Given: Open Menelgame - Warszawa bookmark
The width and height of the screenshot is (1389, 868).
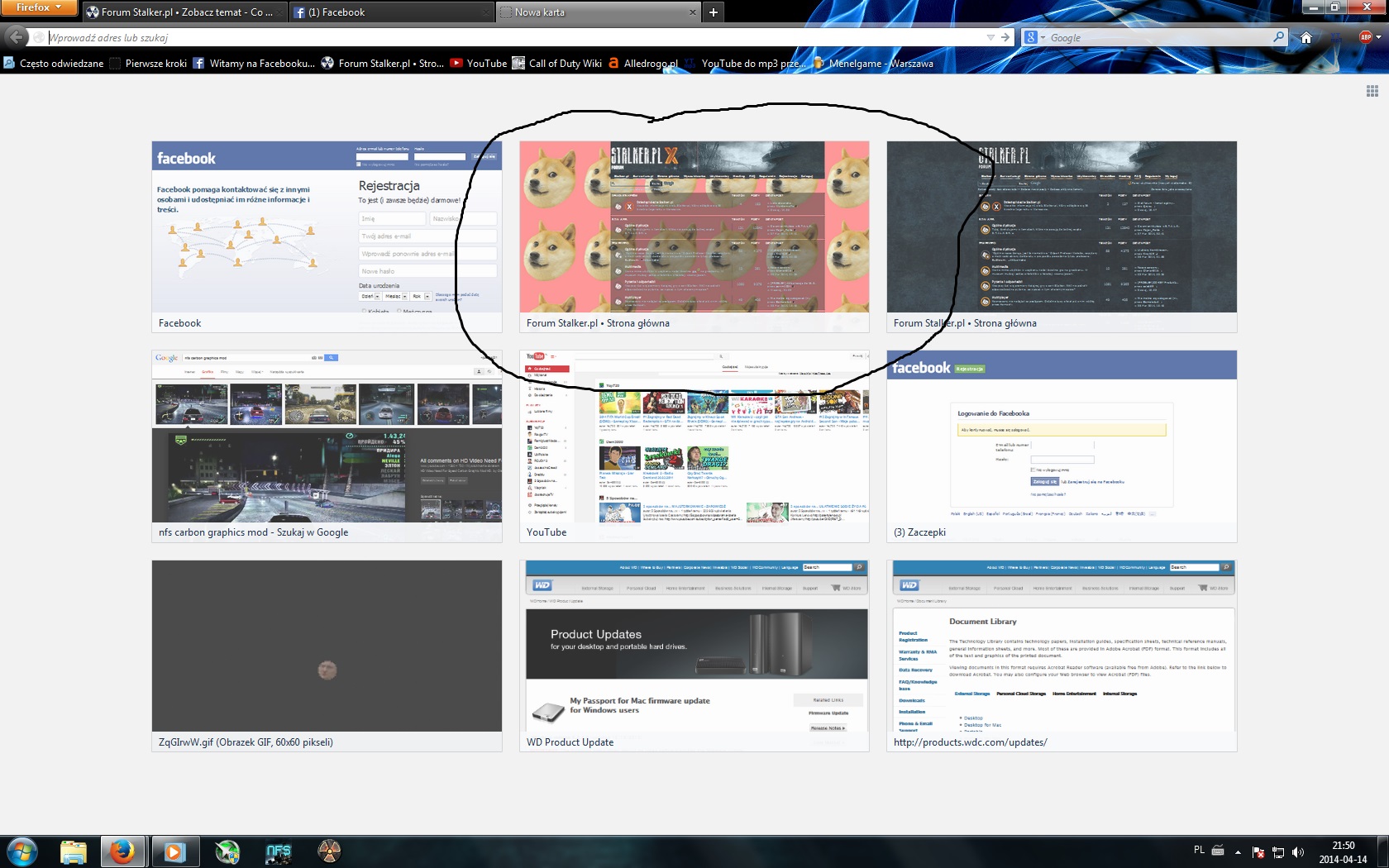Looking at the screenshot, I should pos(873,63).
